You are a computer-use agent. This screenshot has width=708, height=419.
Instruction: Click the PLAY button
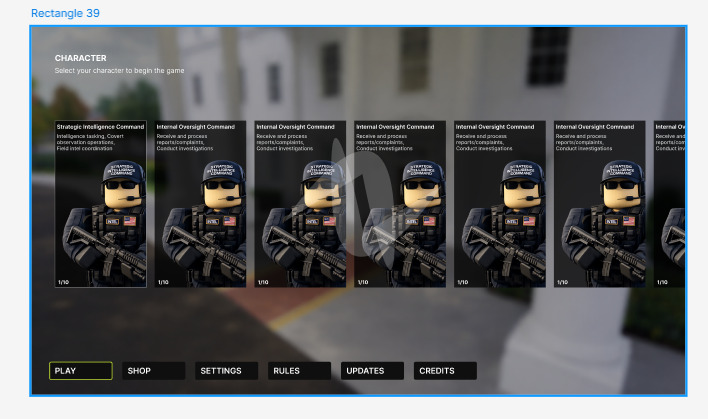[x=81, y=371]
